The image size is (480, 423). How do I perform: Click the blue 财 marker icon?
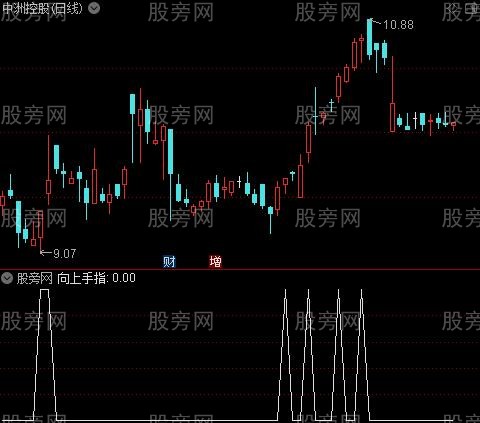pyautogui.click(x=169, y=262)
